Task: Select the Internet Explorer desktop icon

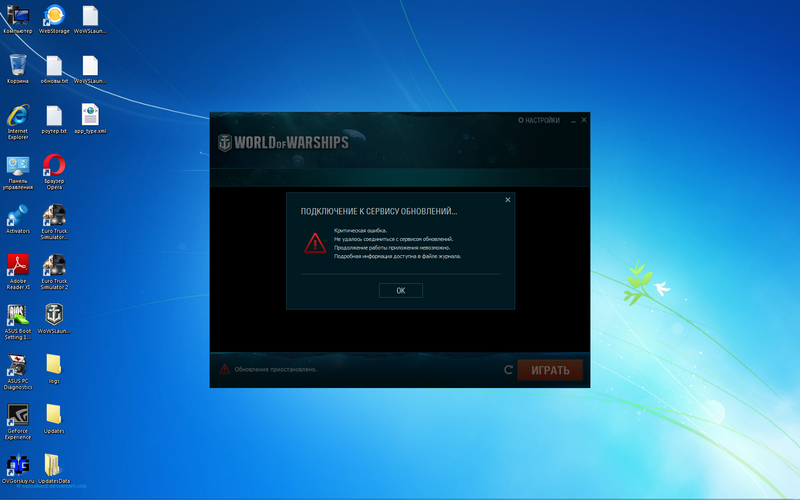Action: point(18,122)
